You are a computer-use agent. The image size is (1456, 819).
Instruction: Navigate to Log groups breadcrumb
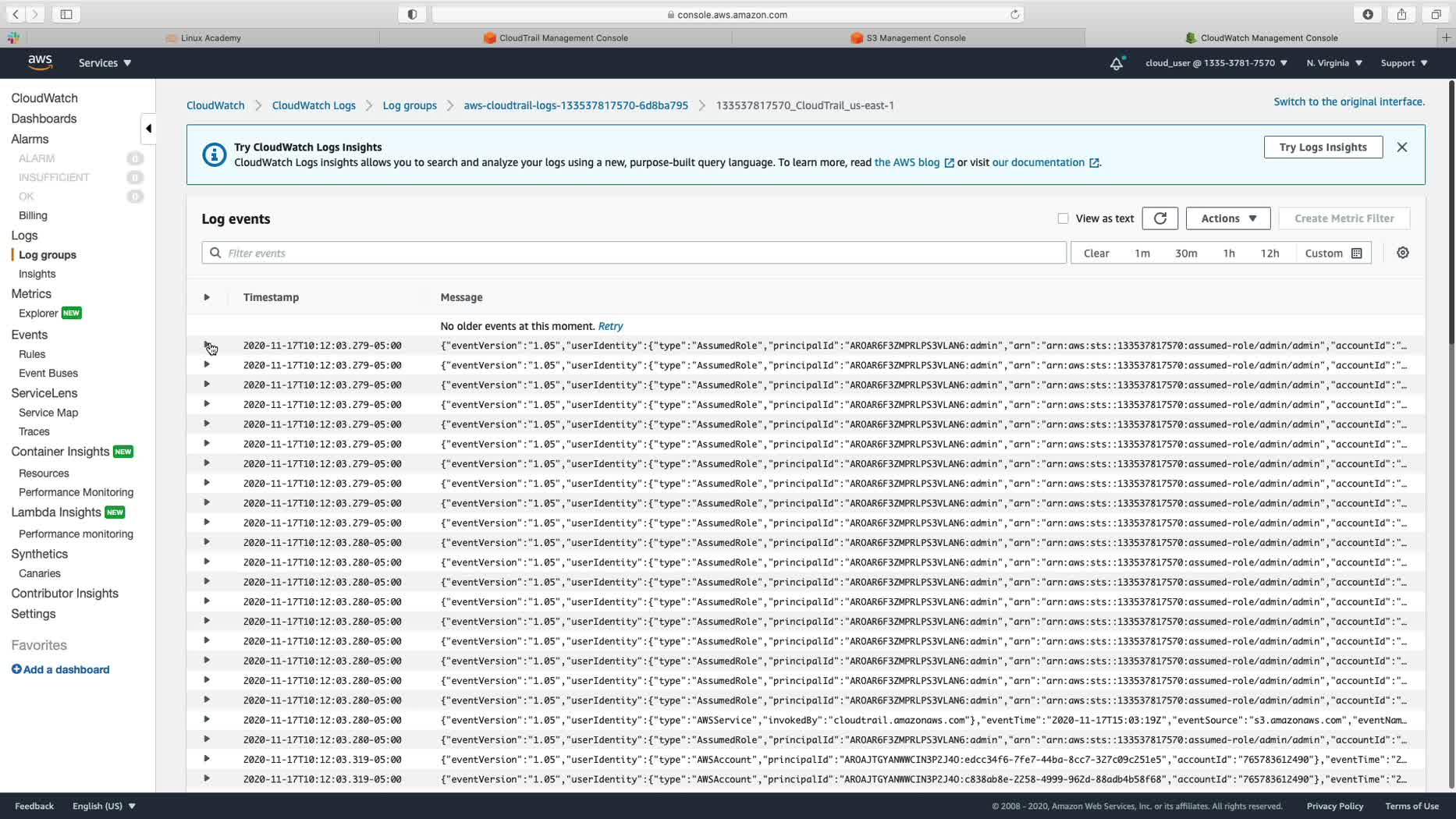click(x=410, y=105)
